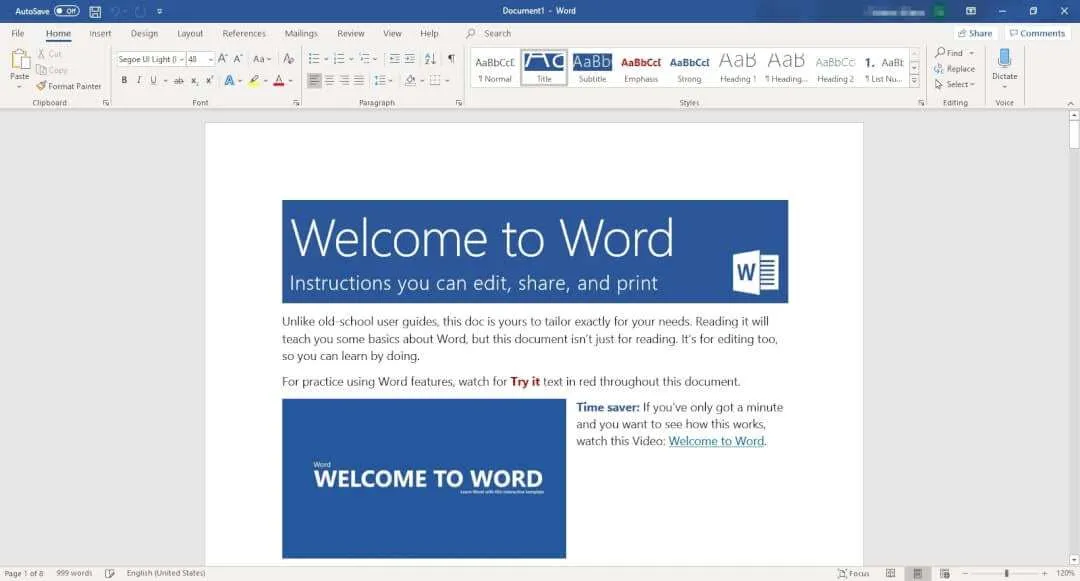Switch to the Layout tab
This screenshot has width=1080, height=581.
[190, 33]
